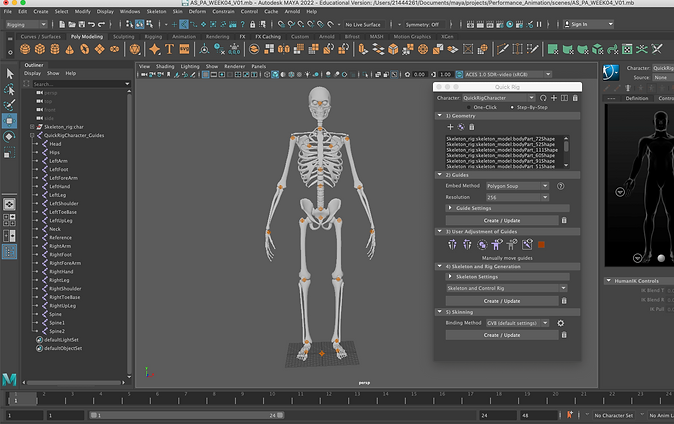Viewport: 674px width, 424px height.
Task: Create a polygon sphere from the shelf
Action: tap(25, 49)
